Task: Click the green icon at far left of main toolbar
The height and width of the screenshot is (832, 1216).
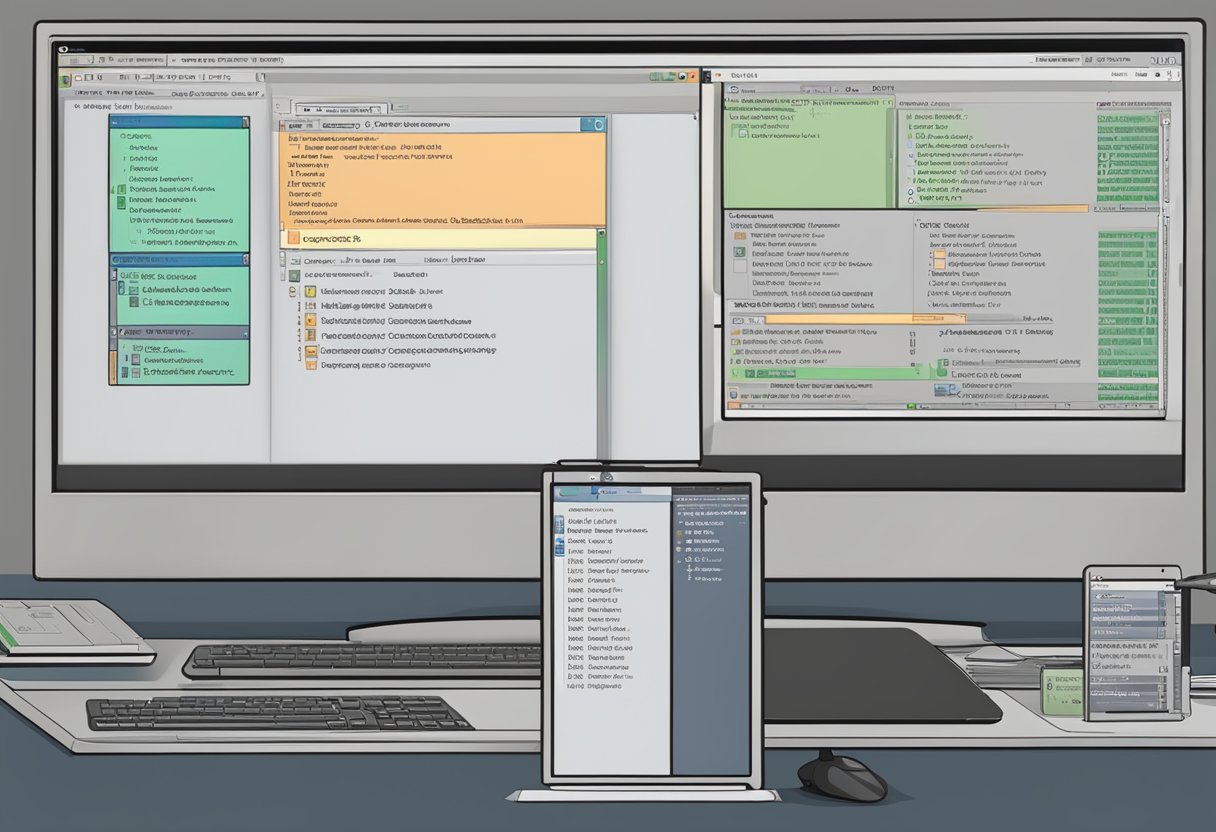Action: point(66,77)
